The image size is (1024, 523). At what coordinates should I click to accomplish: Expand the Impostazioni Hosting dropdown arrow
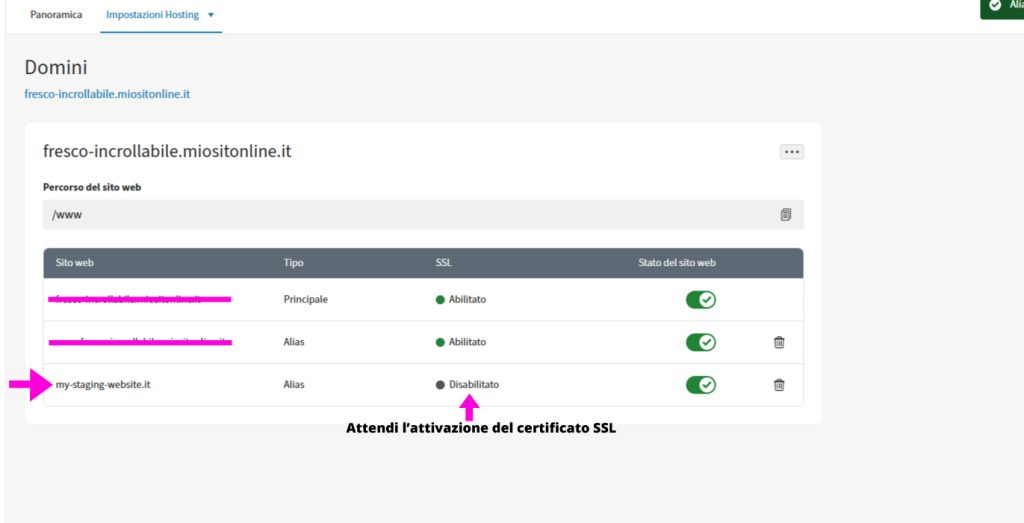(211, 16)
